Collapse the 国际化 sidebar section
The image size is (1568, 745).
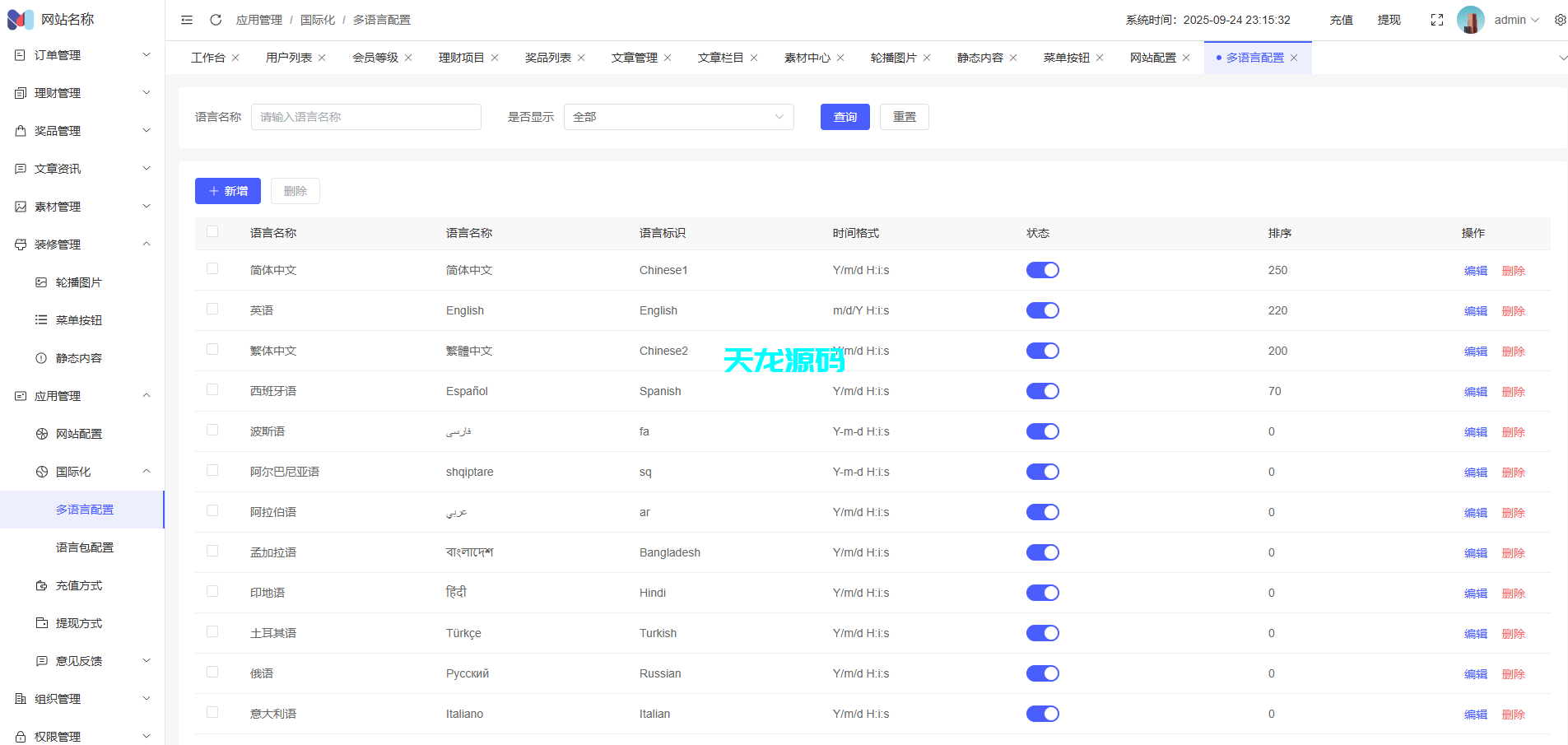(x=146, y=471)
